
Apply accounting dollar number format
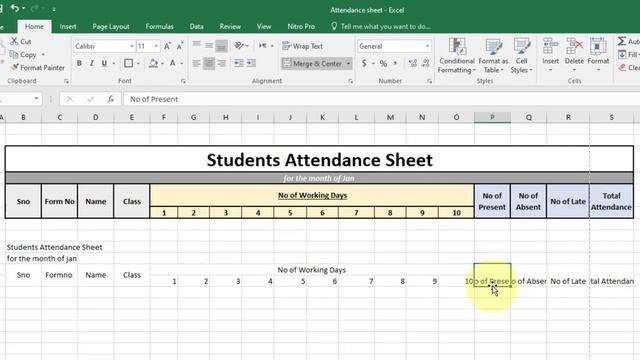(x=364, y=63)
